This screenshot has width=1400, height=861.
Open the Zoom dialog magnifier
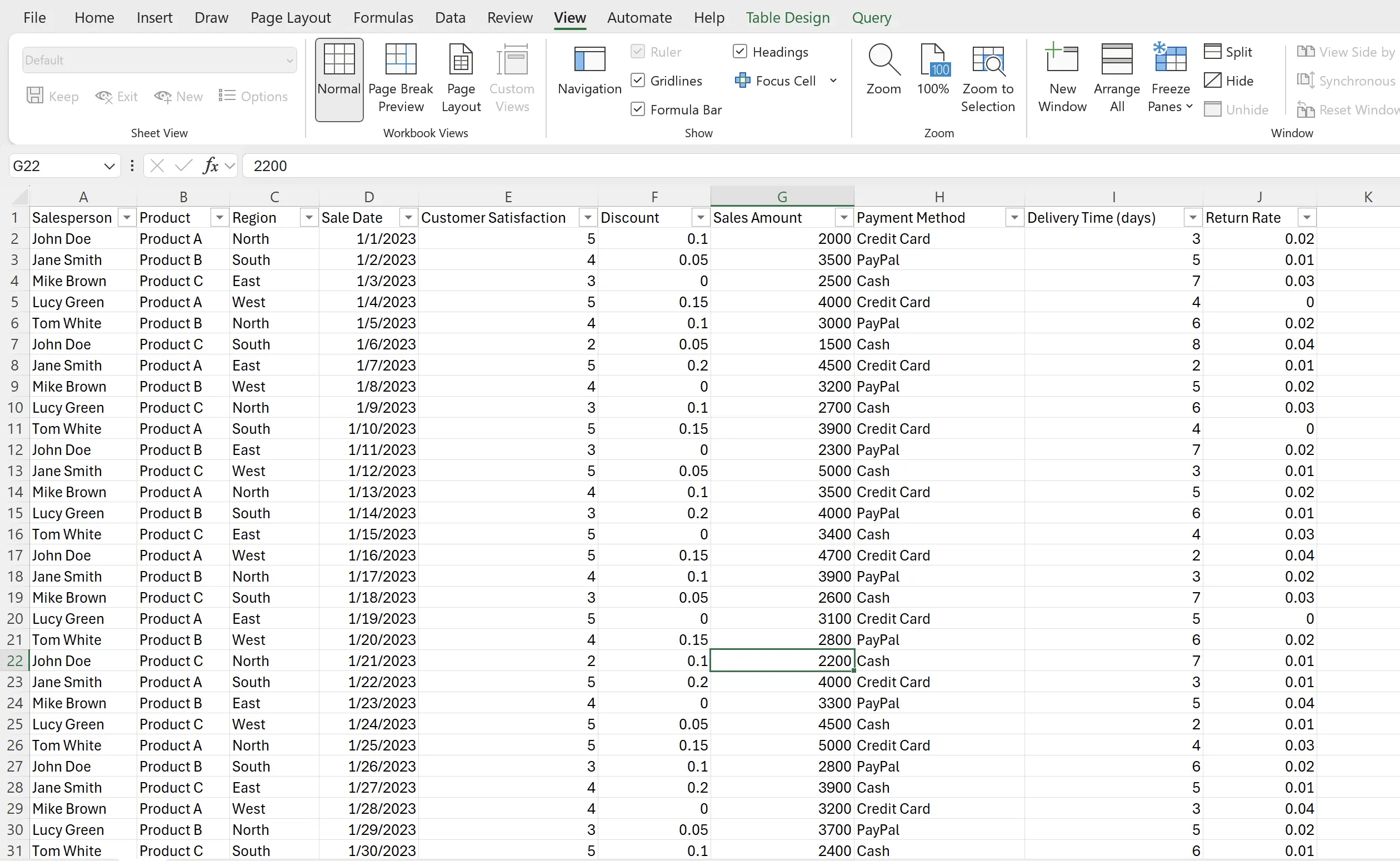pos(883,69)
